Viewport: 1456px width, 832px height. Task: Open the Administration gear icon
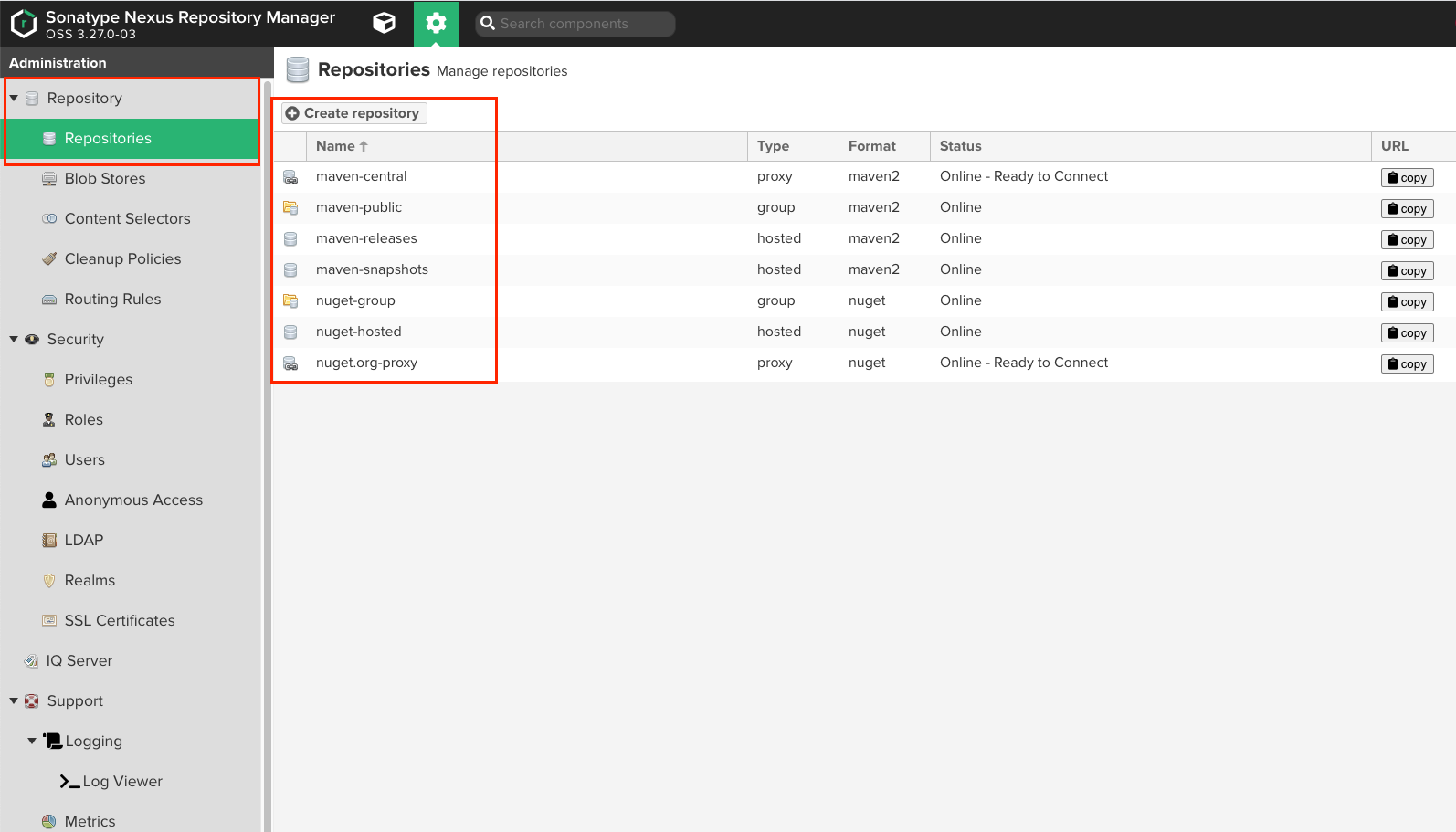point(436,23)
